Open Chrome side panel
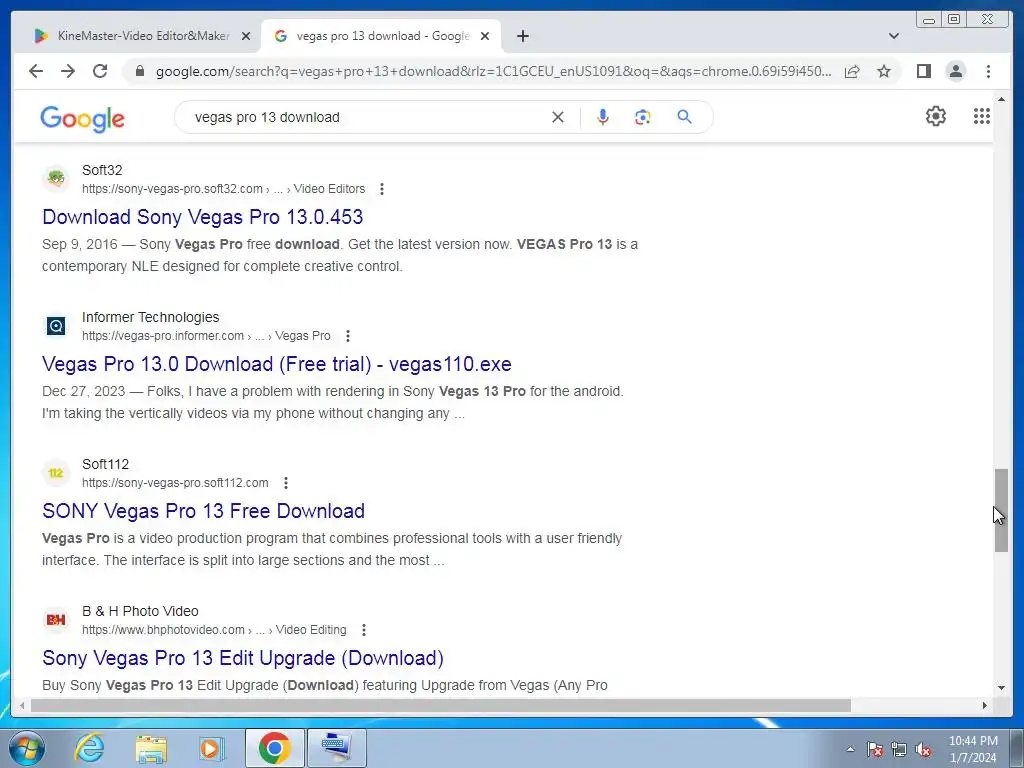The width and height of the screenshot is (1024, 768). coord(923,71)
